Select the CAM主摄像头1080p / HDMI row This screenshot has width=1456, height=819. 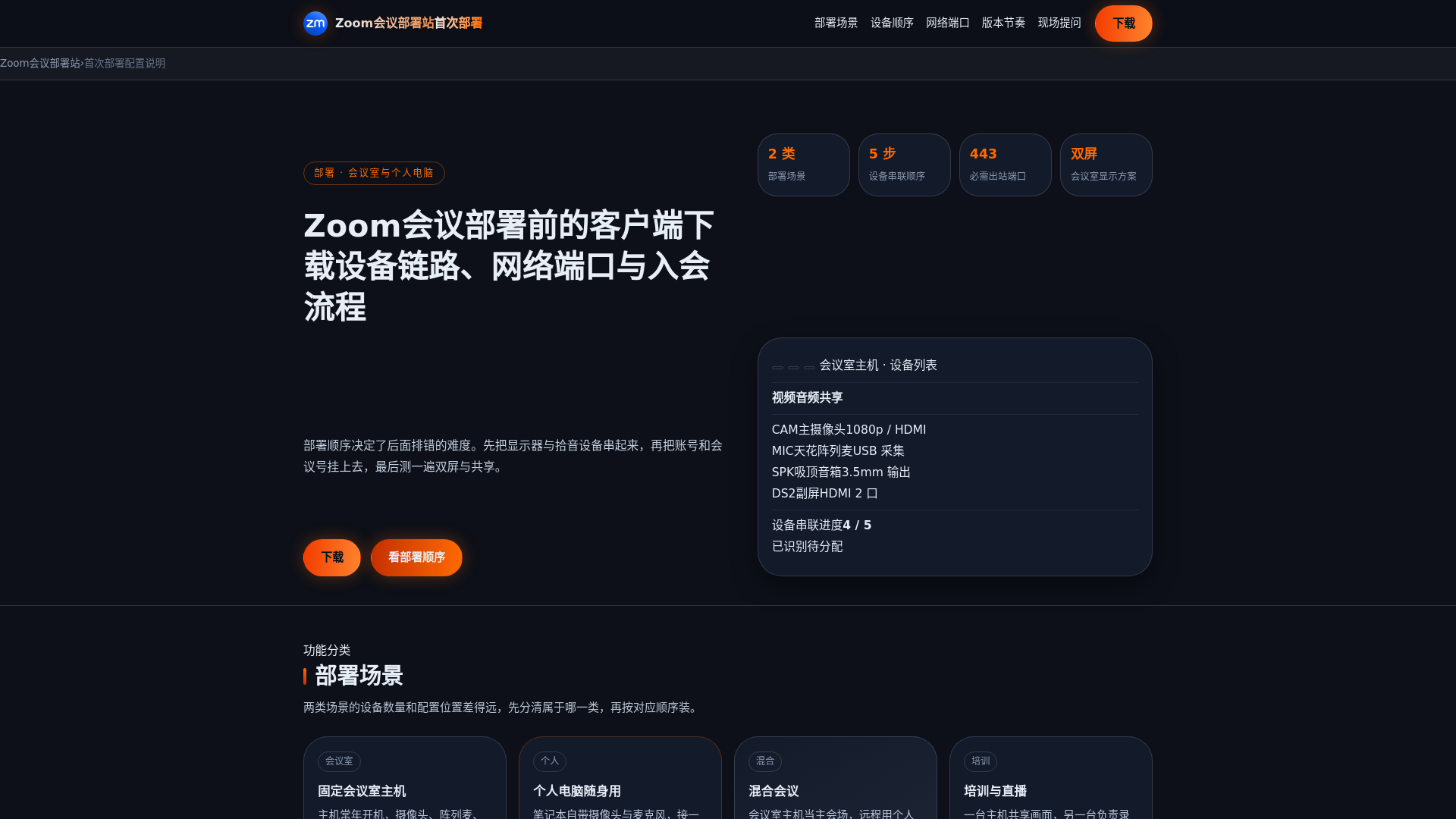[955, 430]
